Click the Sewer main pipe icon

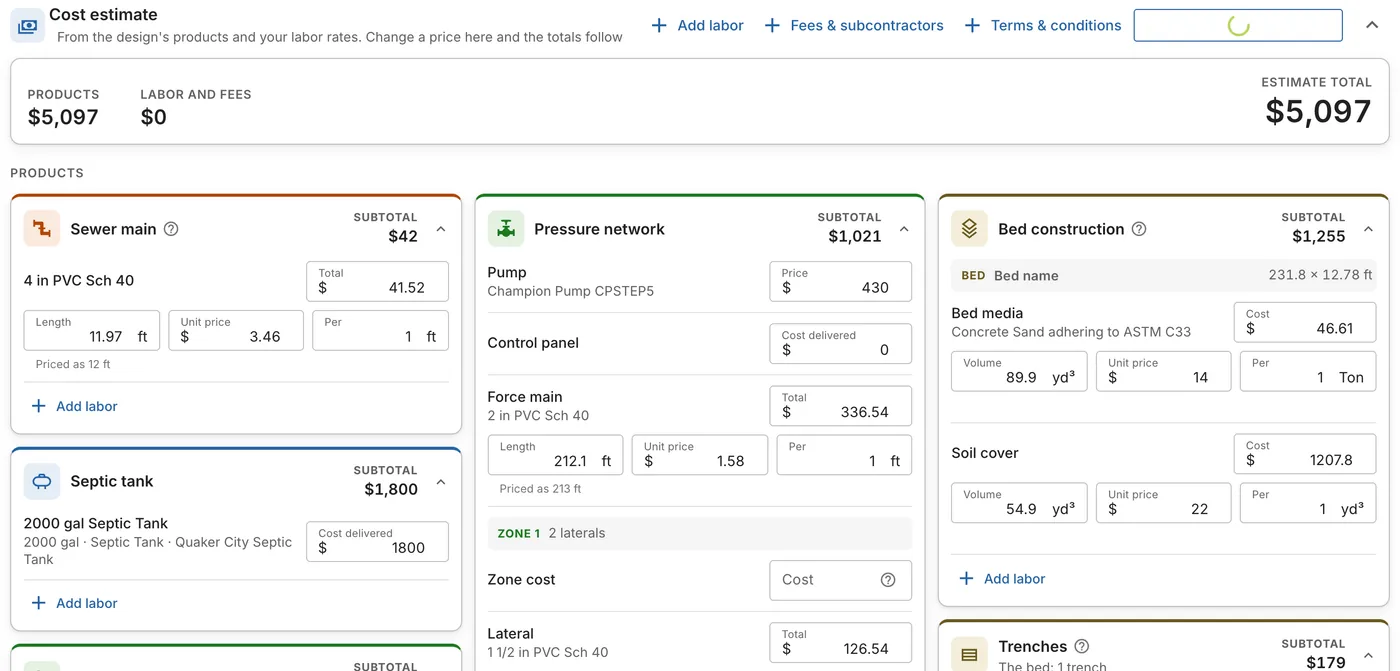point(42,229)
